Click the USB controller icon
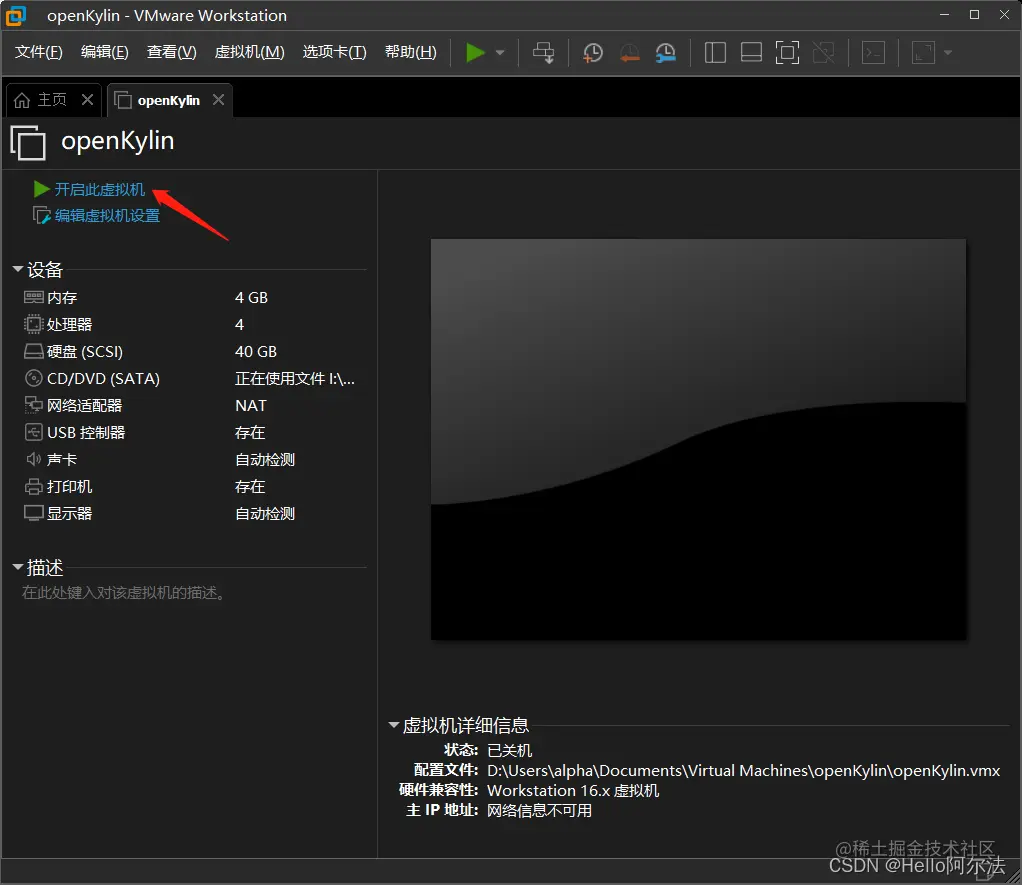 click(33, 432)
